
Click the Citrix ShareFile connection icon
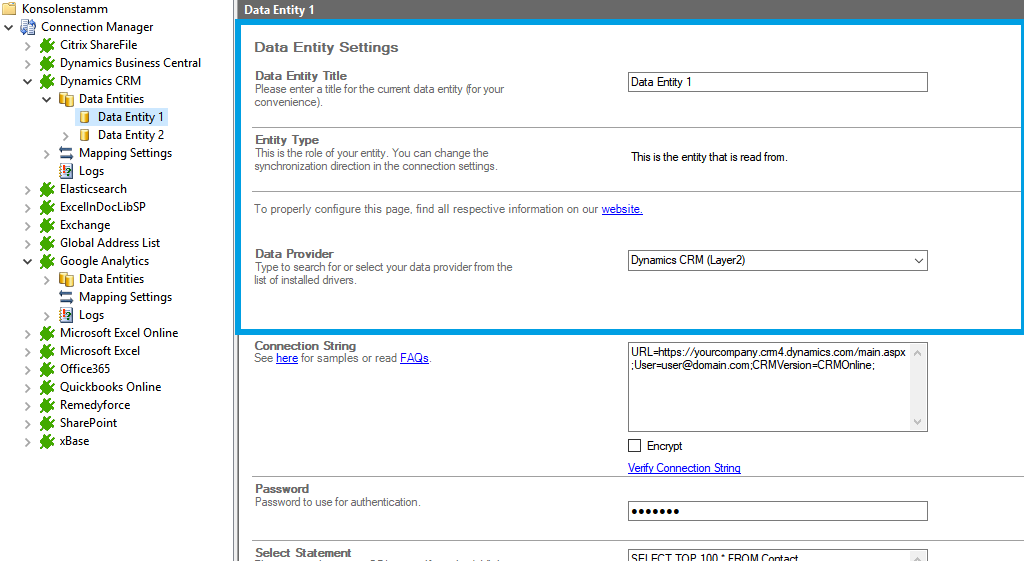47,45
